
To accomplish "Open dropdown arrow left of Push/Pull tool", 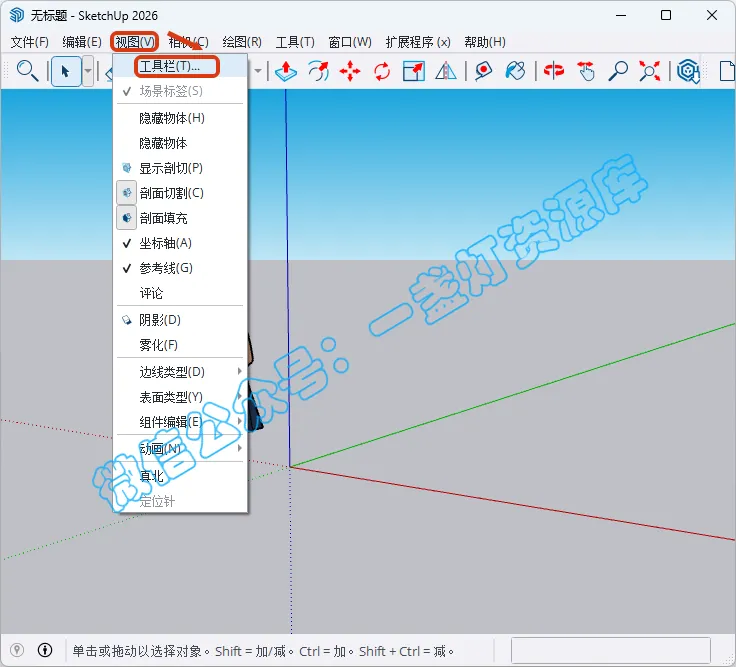I will coord(258,71).
